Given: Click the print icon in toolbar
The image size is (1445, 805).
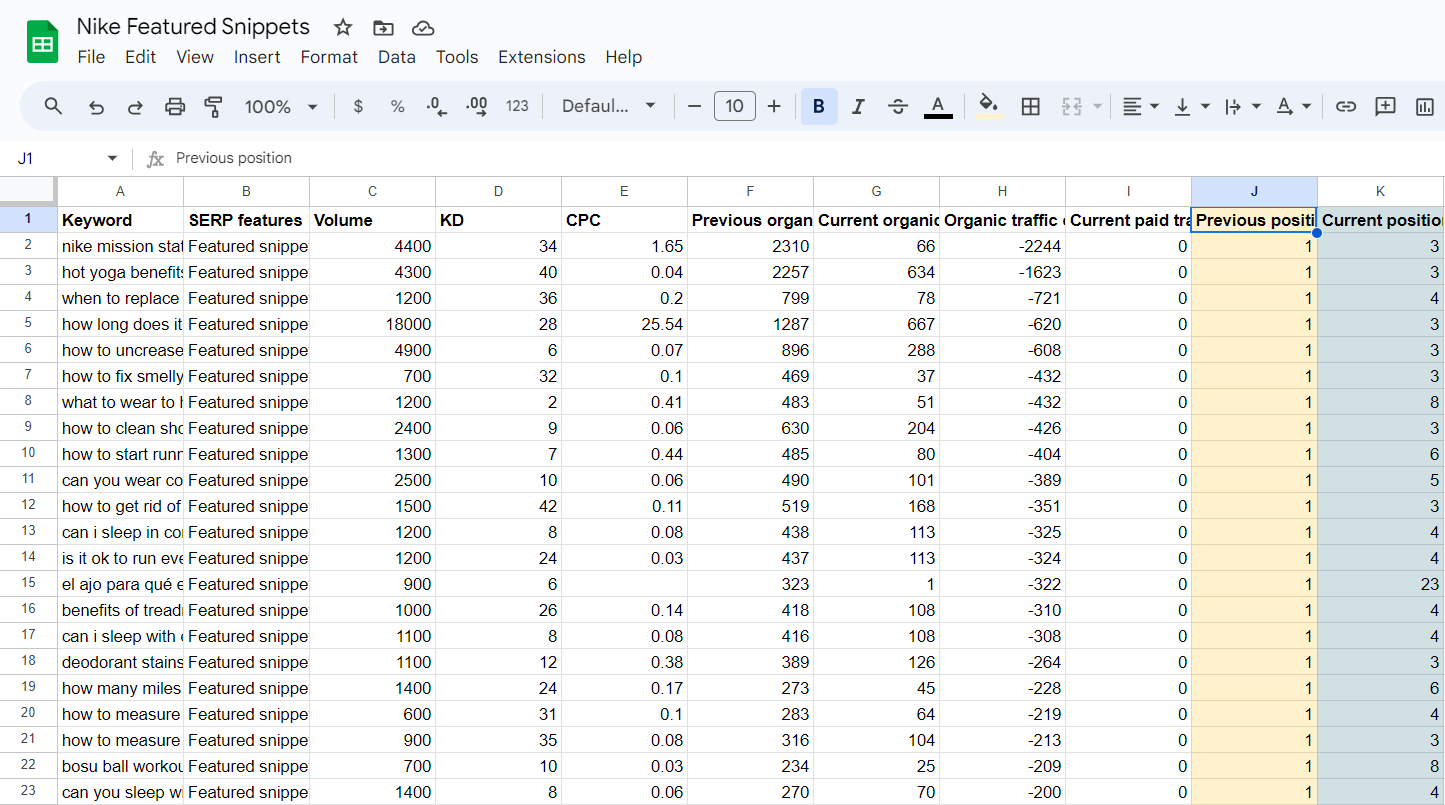Looking at the screenshot, I should coord(175,106).
